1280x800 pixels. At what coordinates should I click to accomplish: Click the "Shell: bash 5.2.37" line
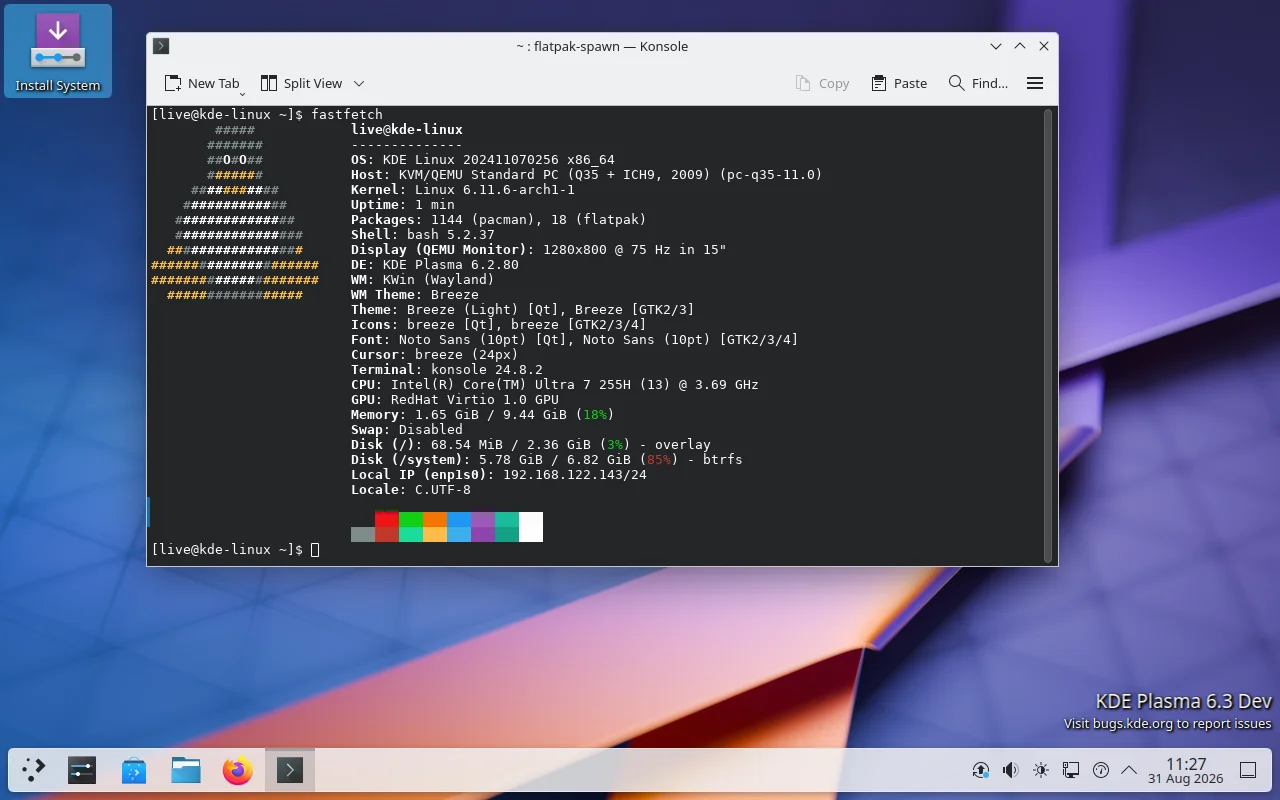423,235
